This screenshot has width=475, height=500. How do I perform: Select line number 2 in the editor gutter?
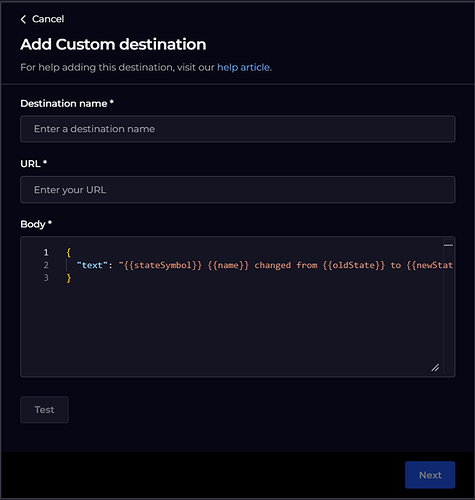coord(46,265)
